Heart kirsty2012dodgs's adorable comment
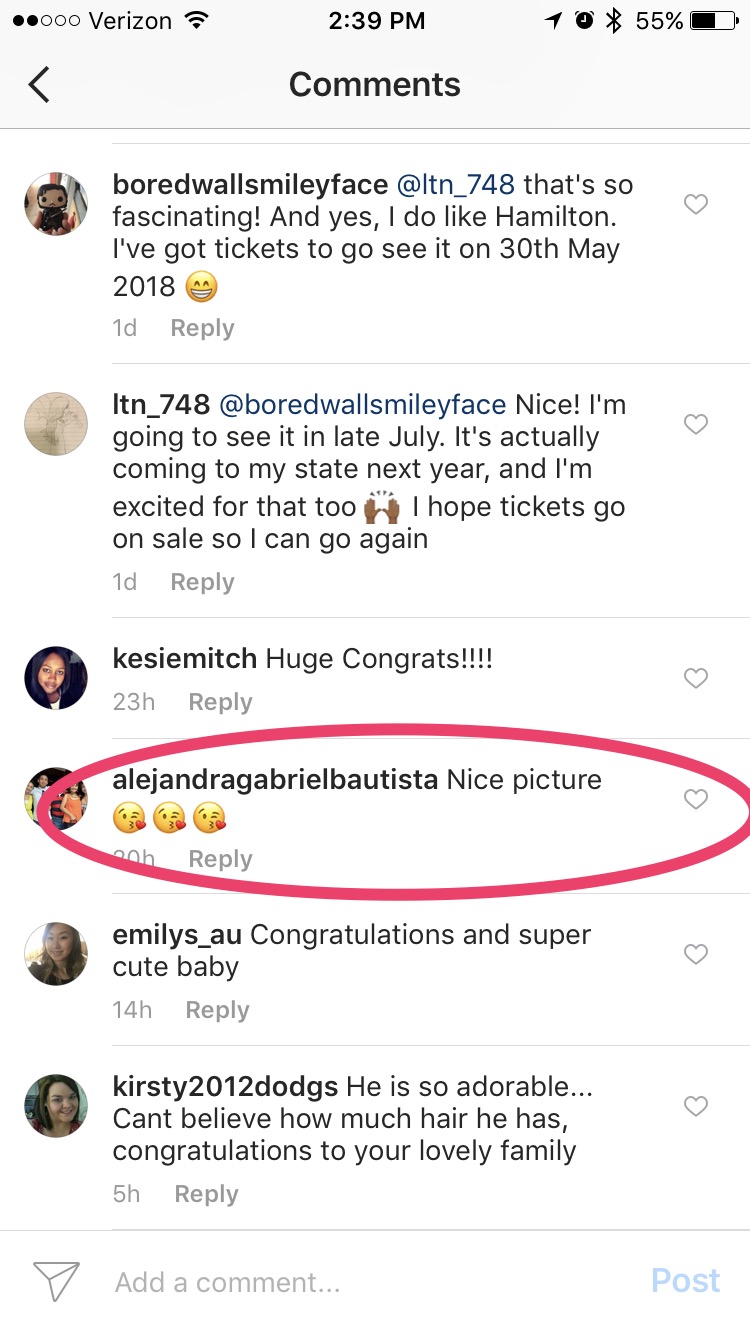This screenshot has width=750, height=1334. (x=695, y=1106)
